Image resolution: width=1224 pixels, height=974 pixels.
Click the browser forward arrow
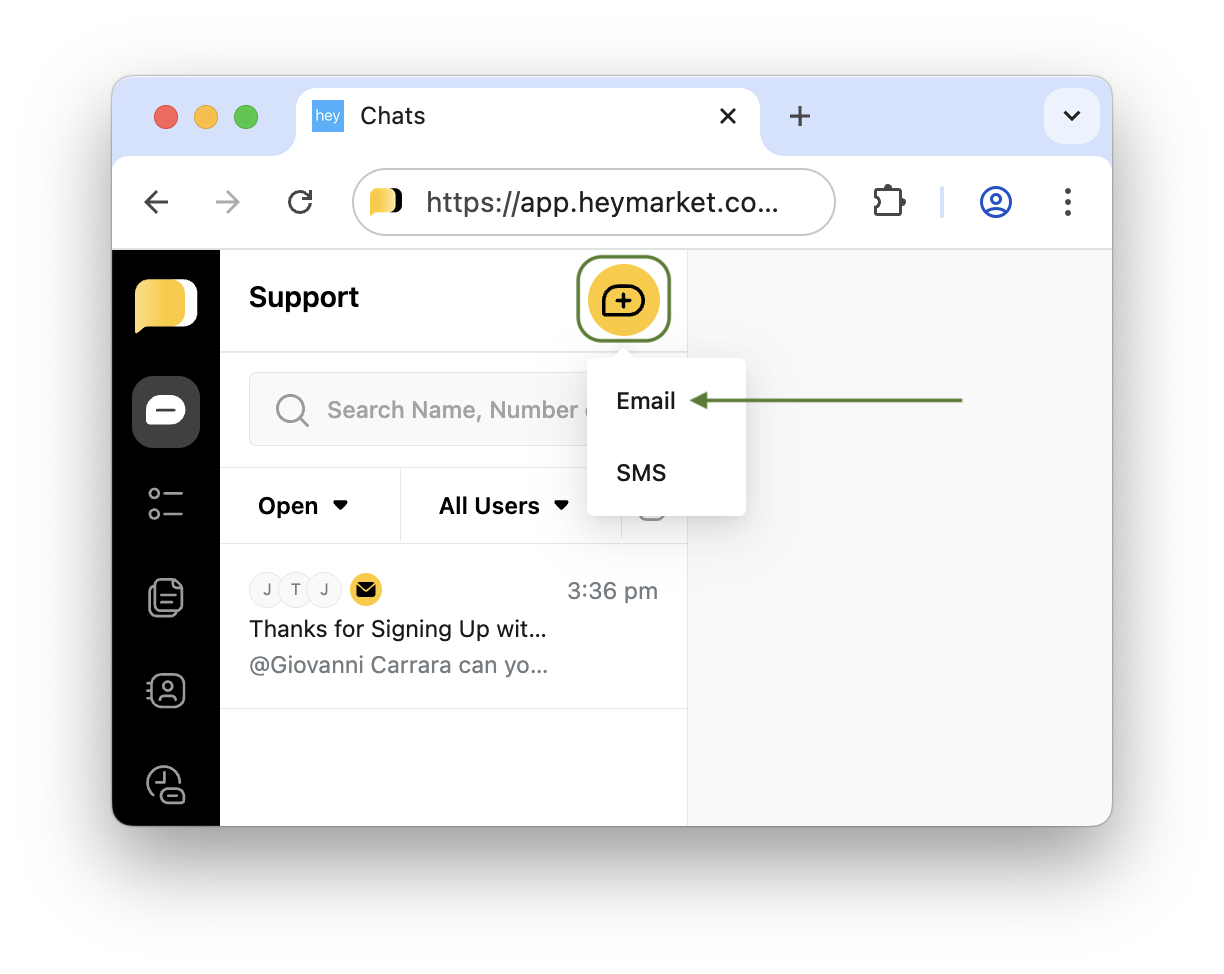pos(228,203)
